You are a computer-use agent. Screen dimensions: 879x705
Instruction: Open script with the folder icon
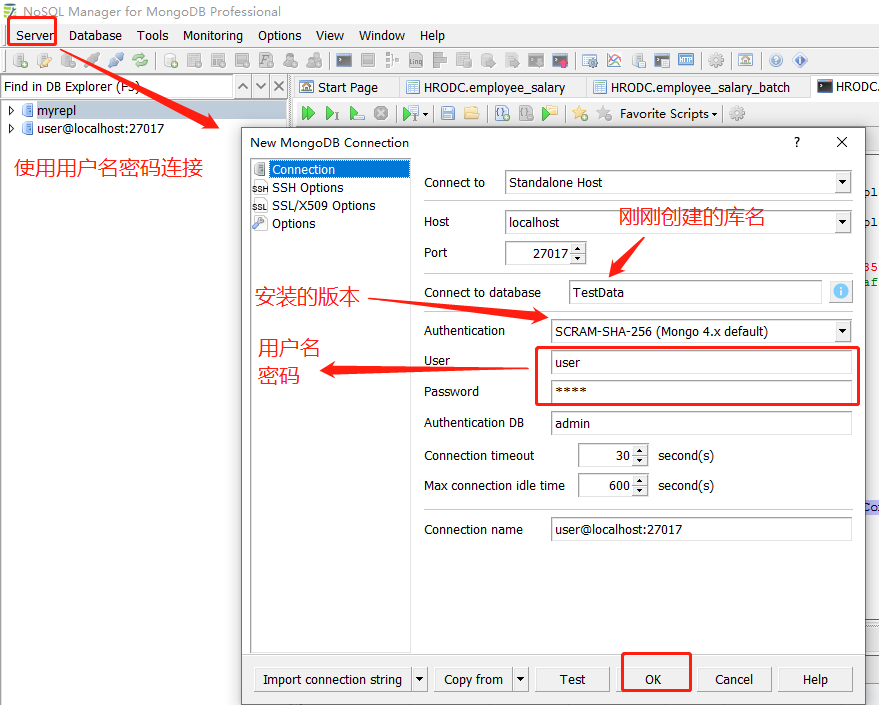point(471,113)
